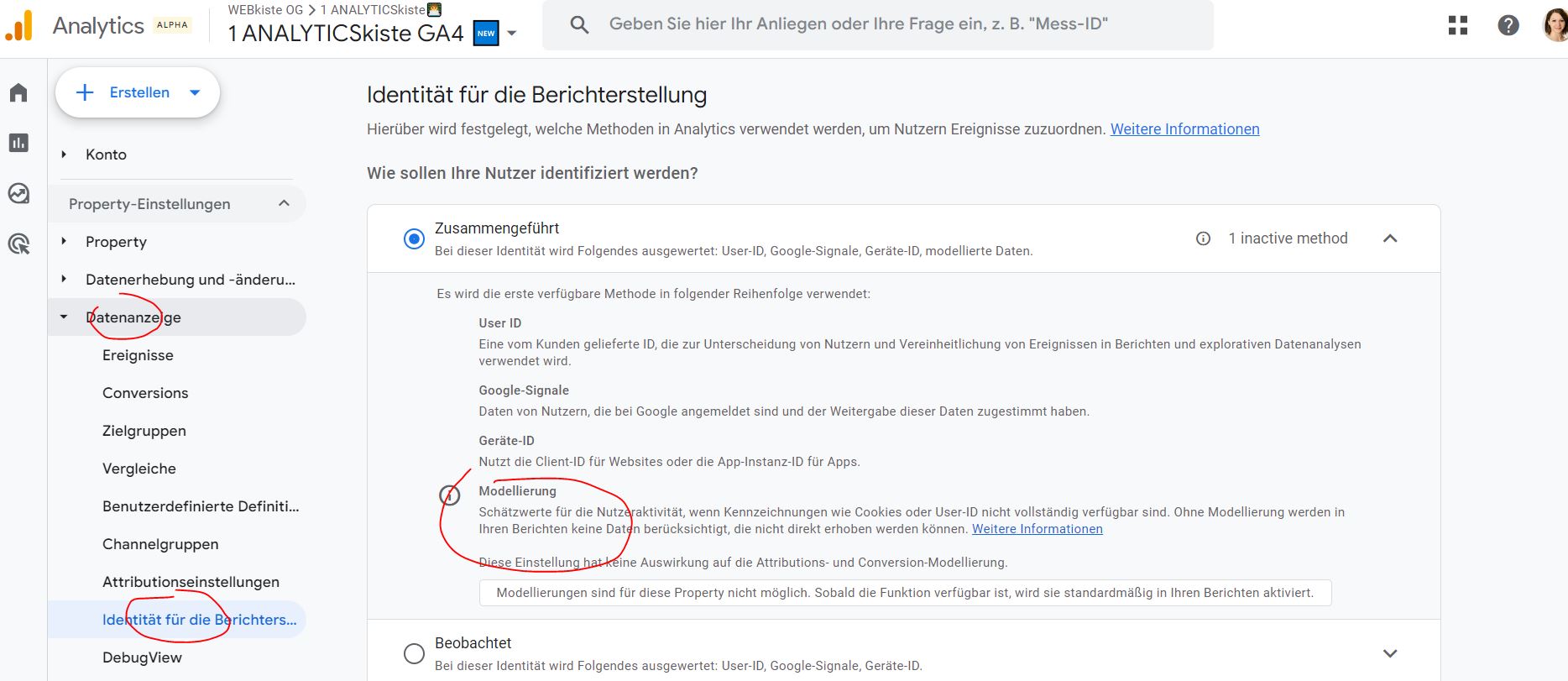Select the Beobachtet radio button

click(x=414, y=653)
